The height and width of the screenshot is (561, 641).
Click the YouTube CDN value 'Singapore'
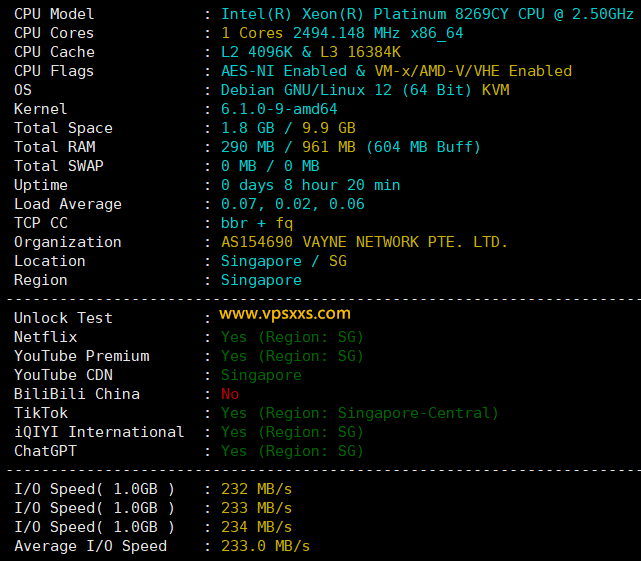click(261, 375)
